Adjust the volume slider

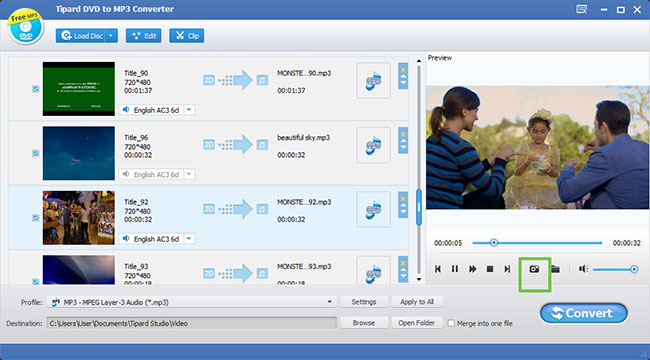click(615, 270)
